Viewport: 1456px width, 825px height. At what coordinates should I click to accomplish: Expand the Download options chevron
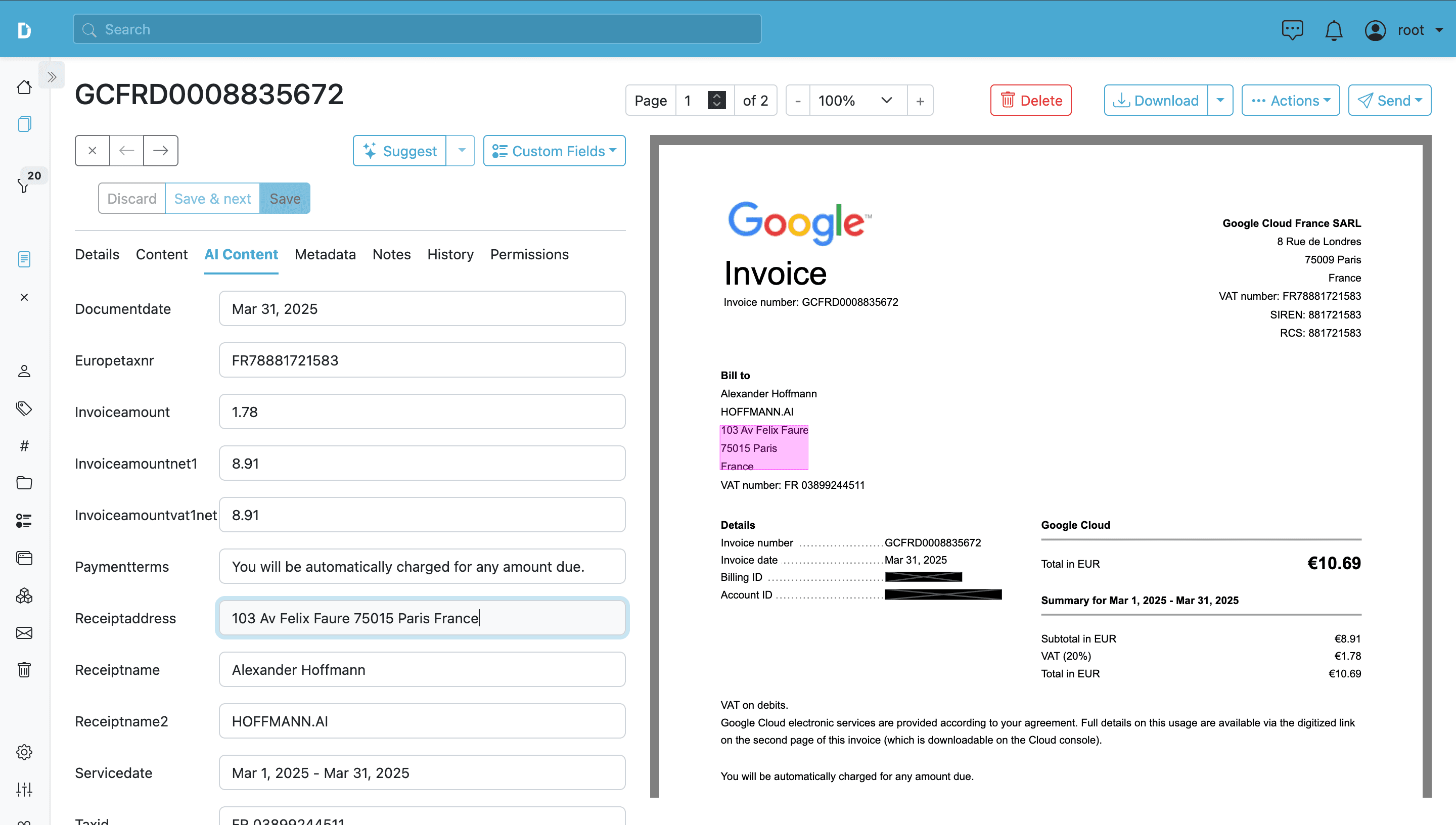(x=1221, y=100)
